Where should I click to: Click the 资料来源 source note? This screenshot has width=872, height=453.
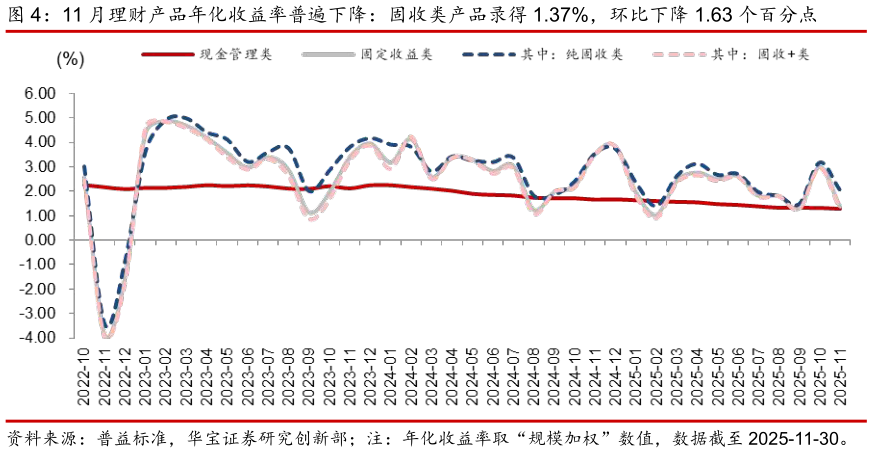tap(429, 439)
